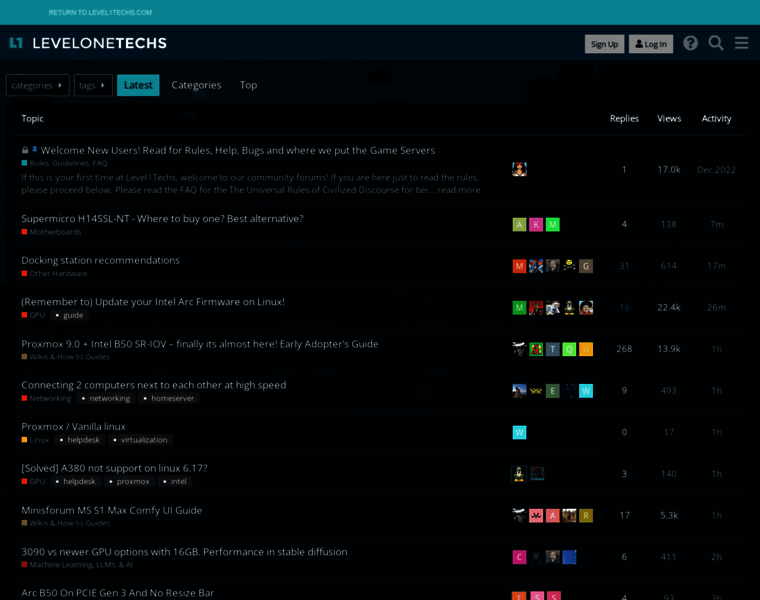Open Docking station recommendations topic

[100, 260]
